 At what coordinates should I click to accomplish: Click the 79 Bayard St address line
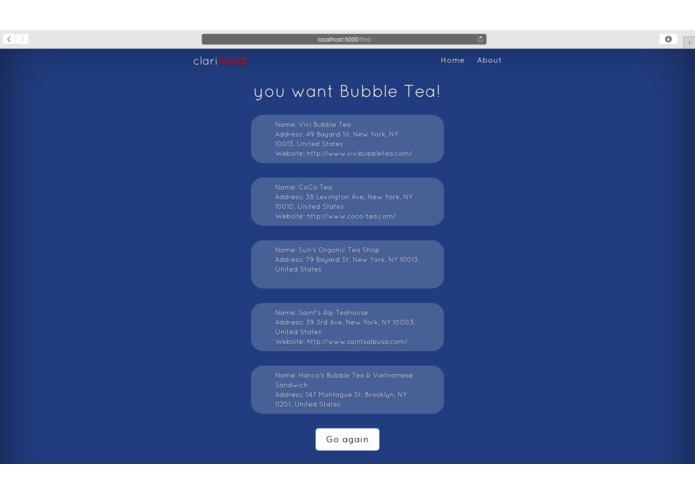click(x=347, y=260)
